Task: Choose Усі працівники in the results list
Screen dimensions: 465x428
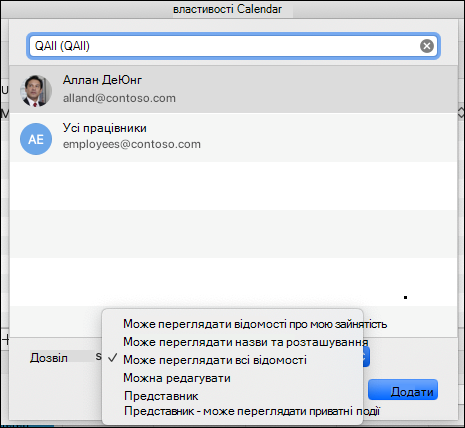Action: coord(233,137)
